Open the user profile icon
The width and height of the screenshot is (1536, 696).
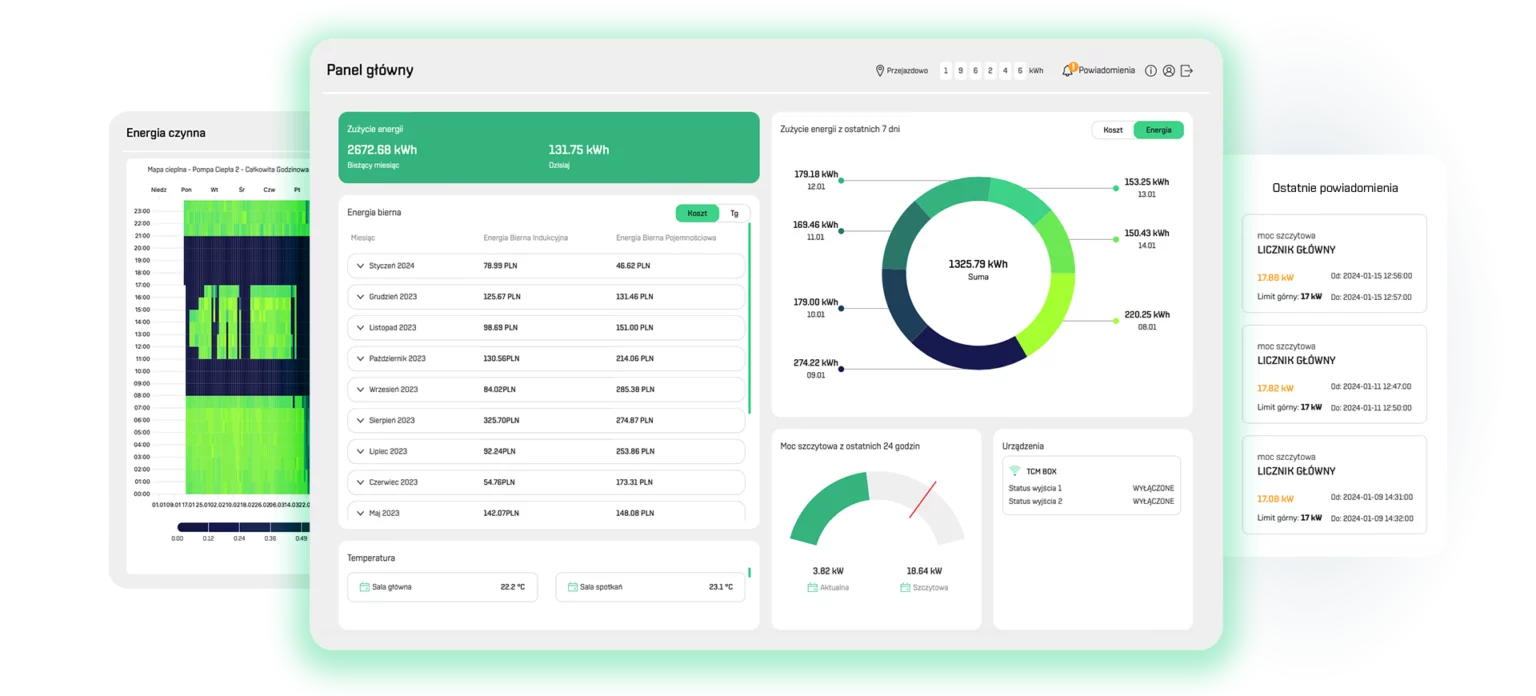tap(1168, 71)
